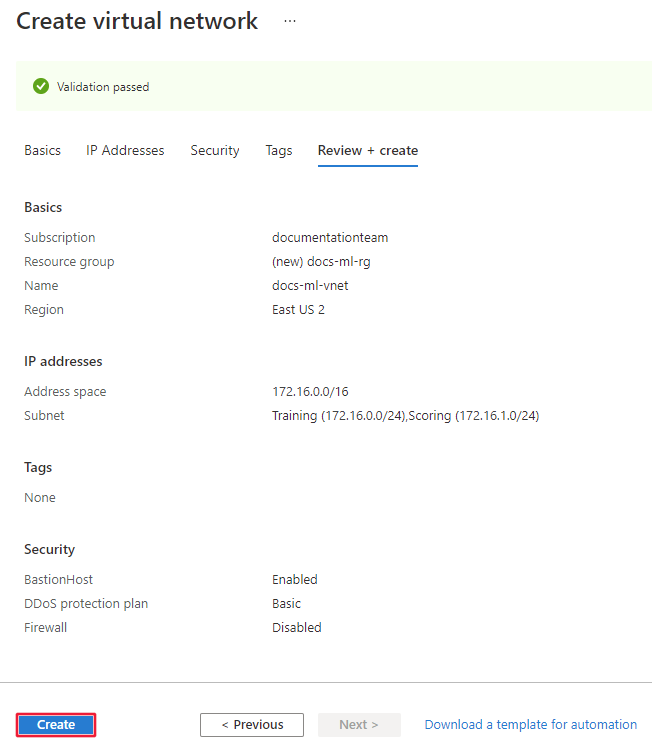Image resolution: width=652 pixels, height=752 pixels.
Task: Click the disabled Next button
Action: coord(359,725)
